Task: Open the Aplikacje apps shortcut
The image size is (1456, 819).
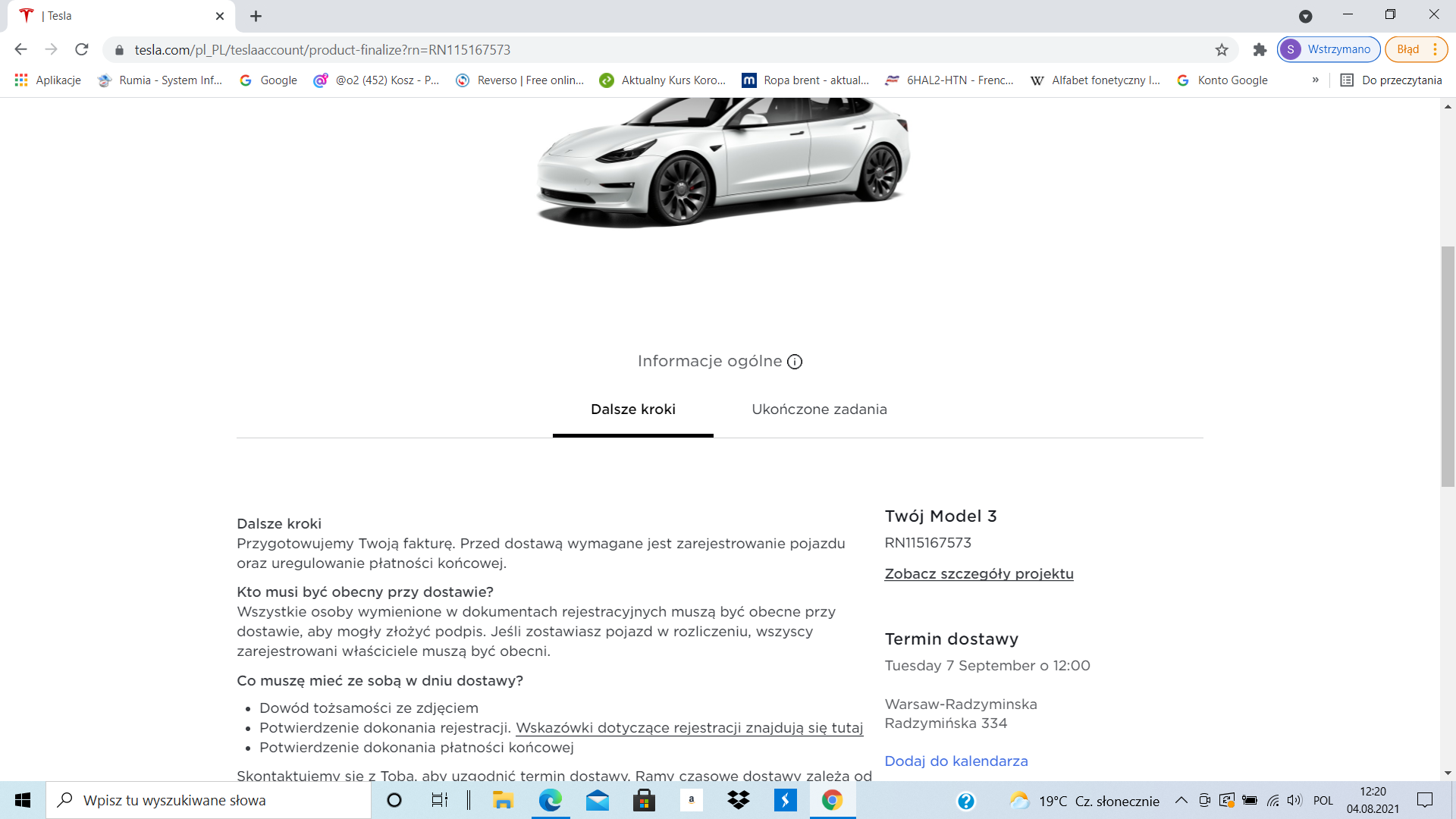Action: pyautogui.click(x=48, y=80)
